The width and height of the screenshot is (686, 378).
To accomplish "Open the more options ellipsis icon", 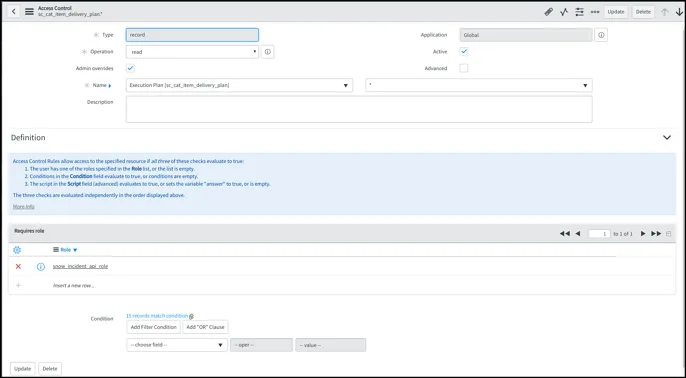I will point(595,12).
